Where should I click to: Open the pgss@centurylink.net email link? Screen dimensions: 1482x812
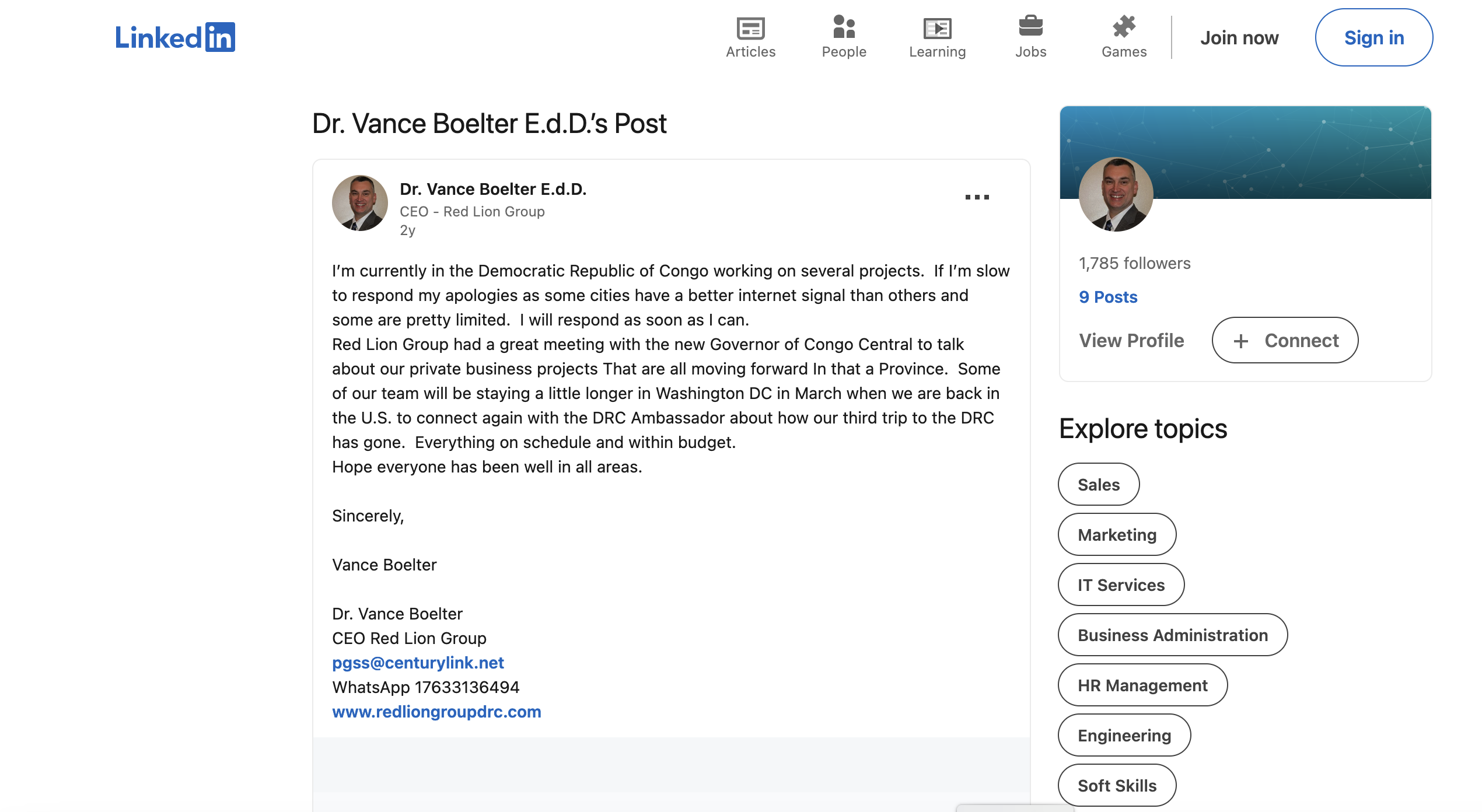tap(418, 663)
